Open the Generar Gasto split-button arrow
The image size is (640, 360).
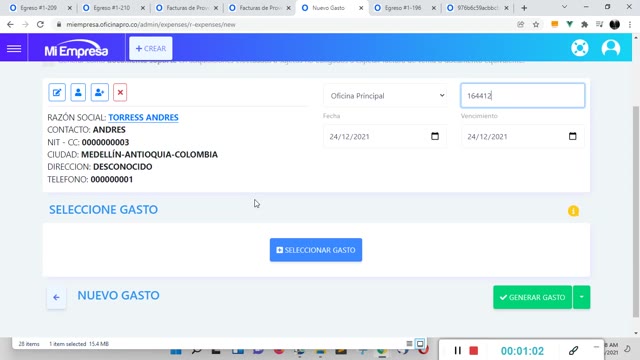[x=582, y=297]
